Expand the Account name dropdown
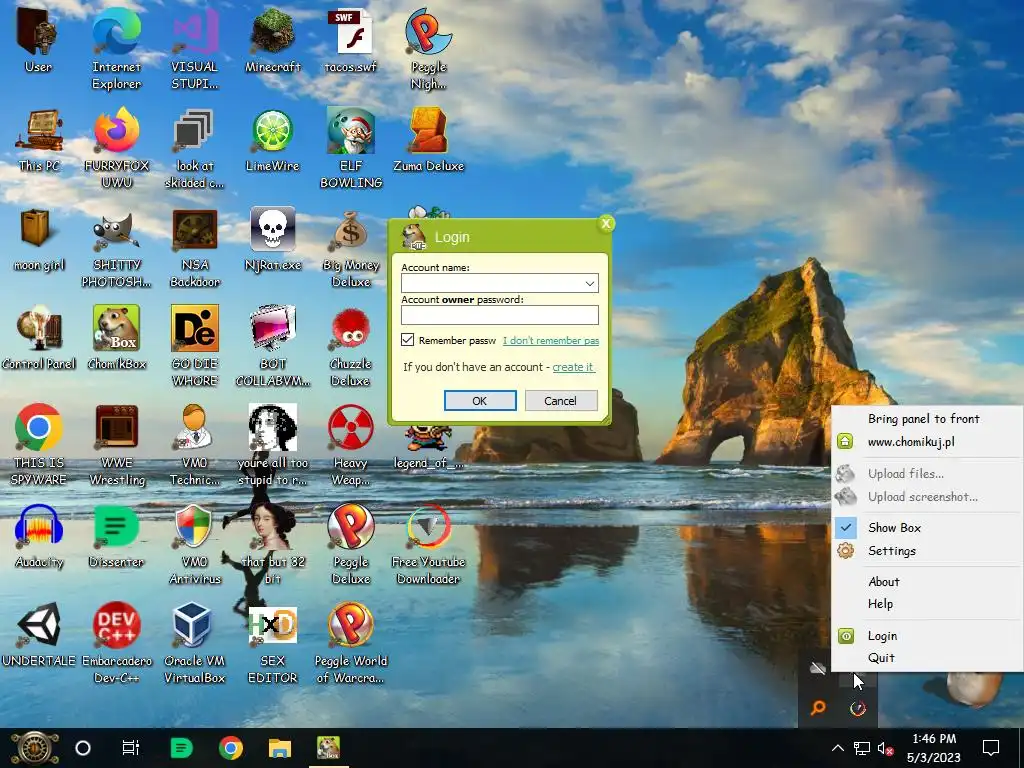Image resolution: width=1024 pixels, height=768 pixels. point(589,283)
